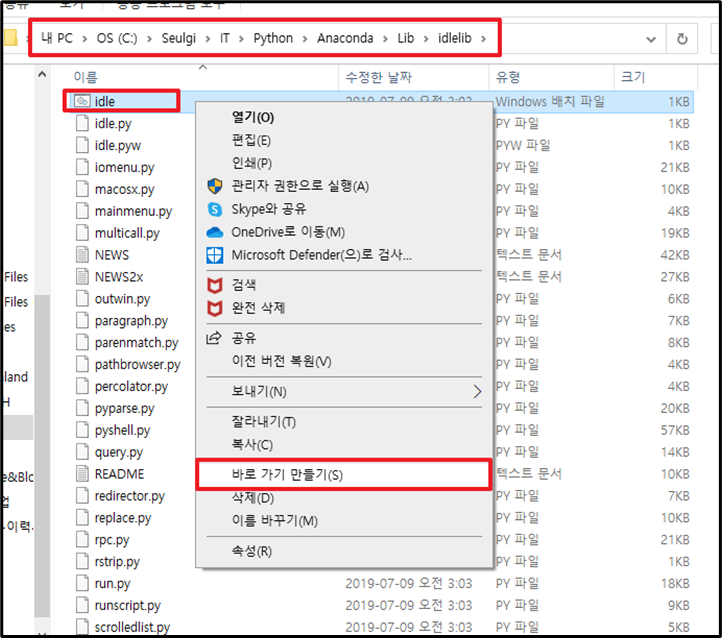This screenshot has height=638, width=722.
Task: Click the run.py file icon
Action: [x=82, y=583]
